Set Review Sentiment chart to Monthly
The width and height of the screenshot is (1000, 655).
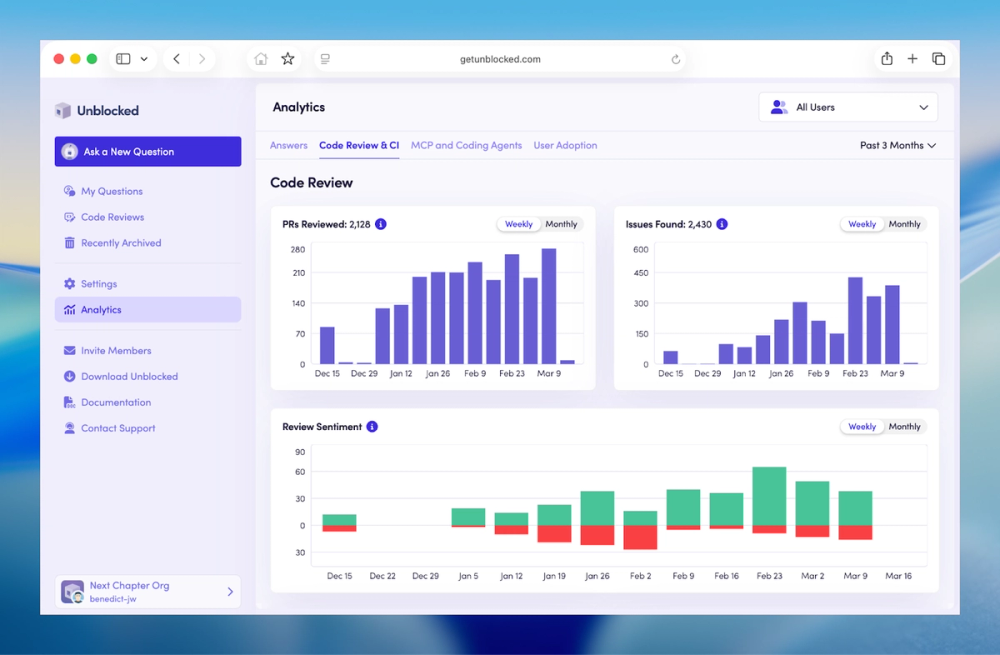(904, 426)
